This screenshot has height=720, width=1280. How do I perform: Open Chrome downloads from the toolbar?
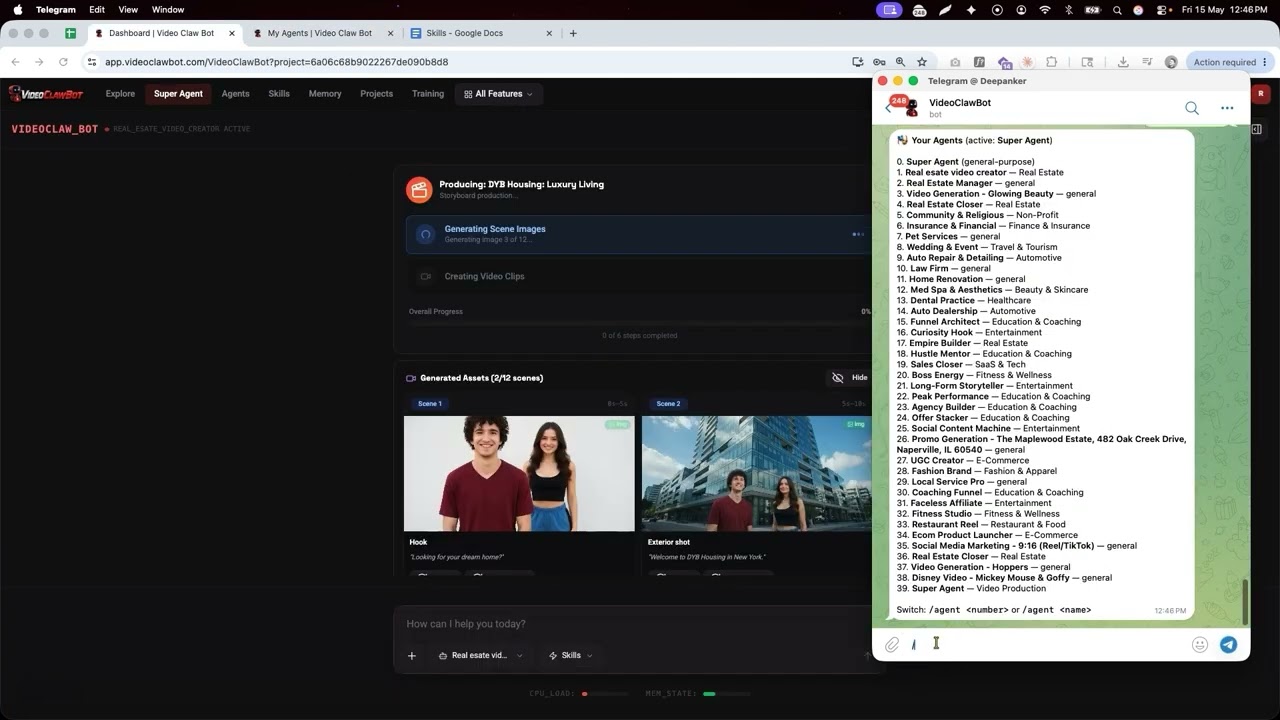tap(1123, 62)
